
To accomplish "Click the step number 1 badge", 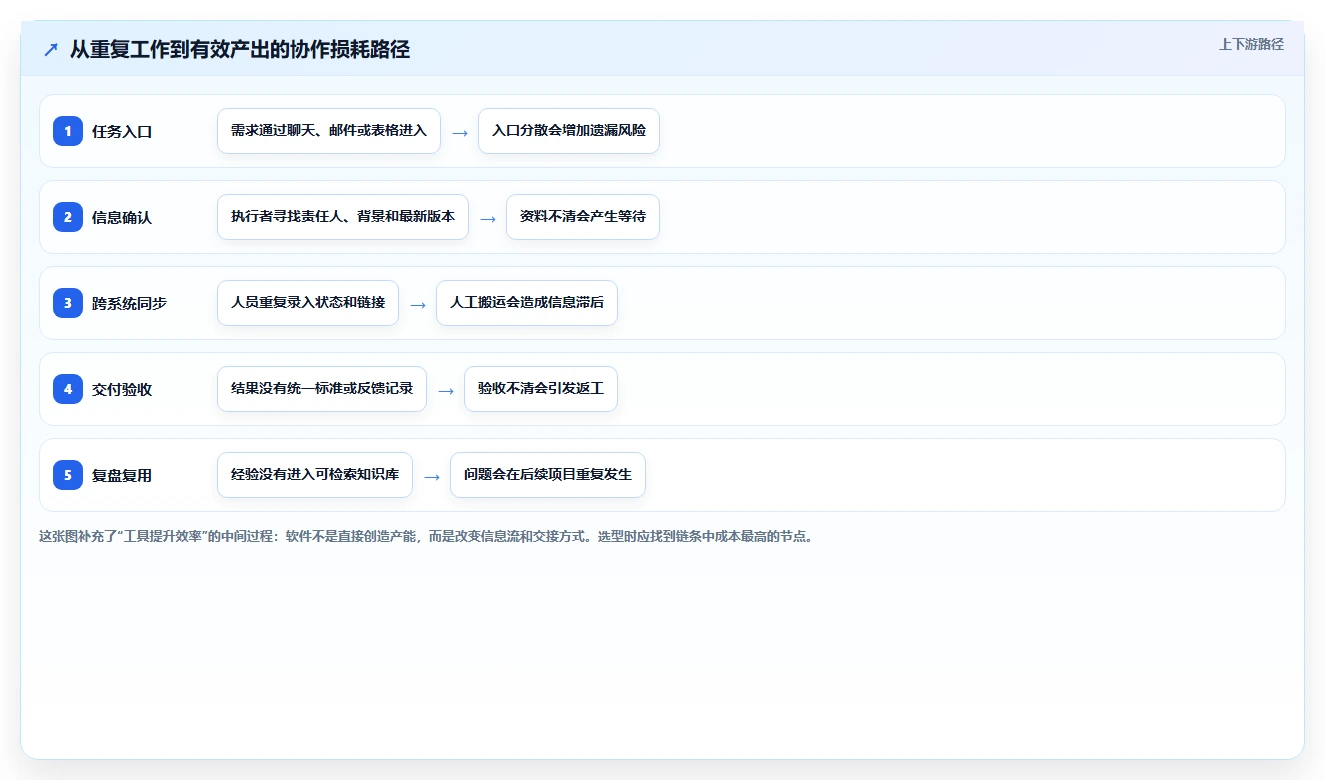I will [x=68, y=131].
